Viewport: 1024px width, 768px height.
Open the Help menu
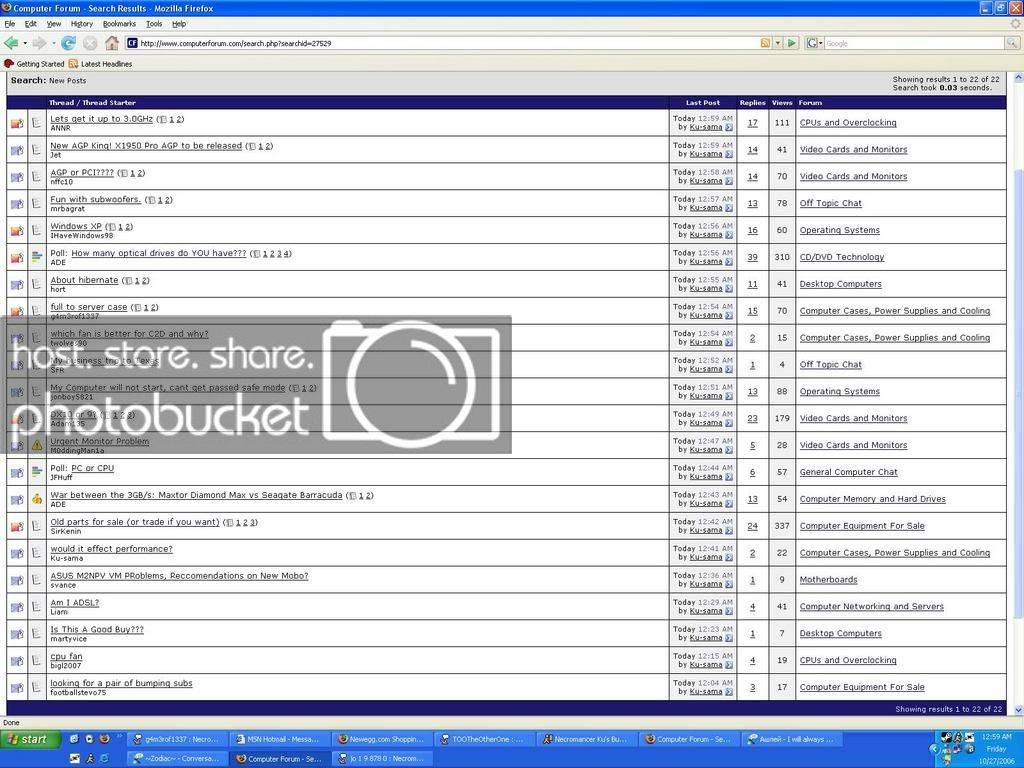pos(179,24)
